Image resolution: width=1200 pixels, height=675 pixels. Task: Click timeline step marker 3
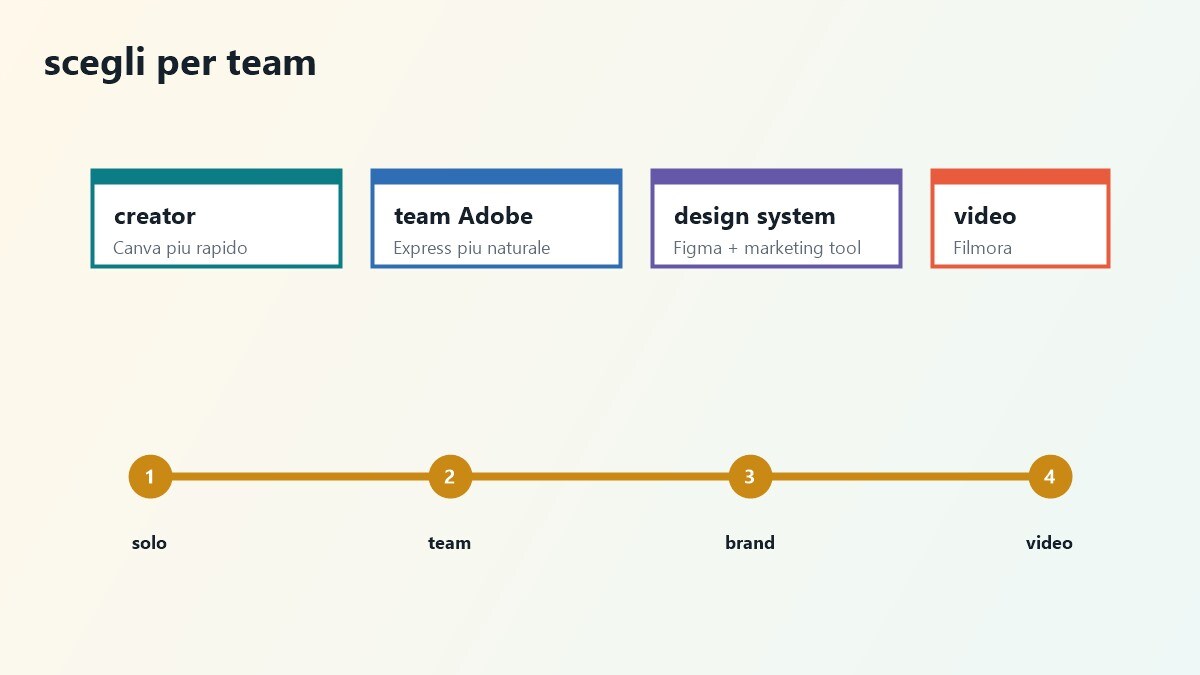click(750, 477)
